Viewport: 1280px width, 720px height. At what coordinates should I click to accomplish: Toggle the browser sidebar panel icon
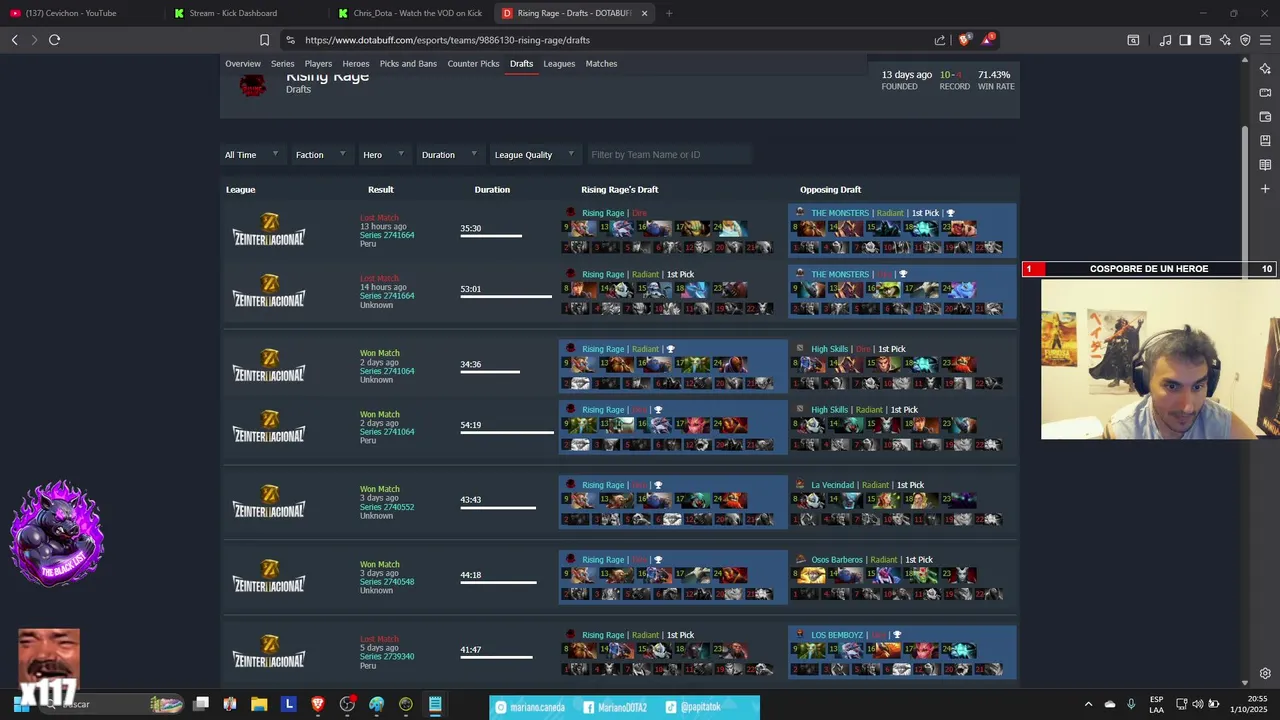(x=1185, y=40)
